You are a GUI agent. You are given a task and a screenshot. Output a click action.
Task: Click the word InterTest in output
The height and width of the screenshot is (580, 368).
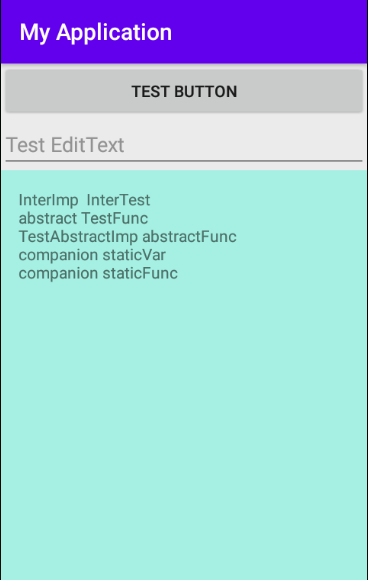pos(118,200)
